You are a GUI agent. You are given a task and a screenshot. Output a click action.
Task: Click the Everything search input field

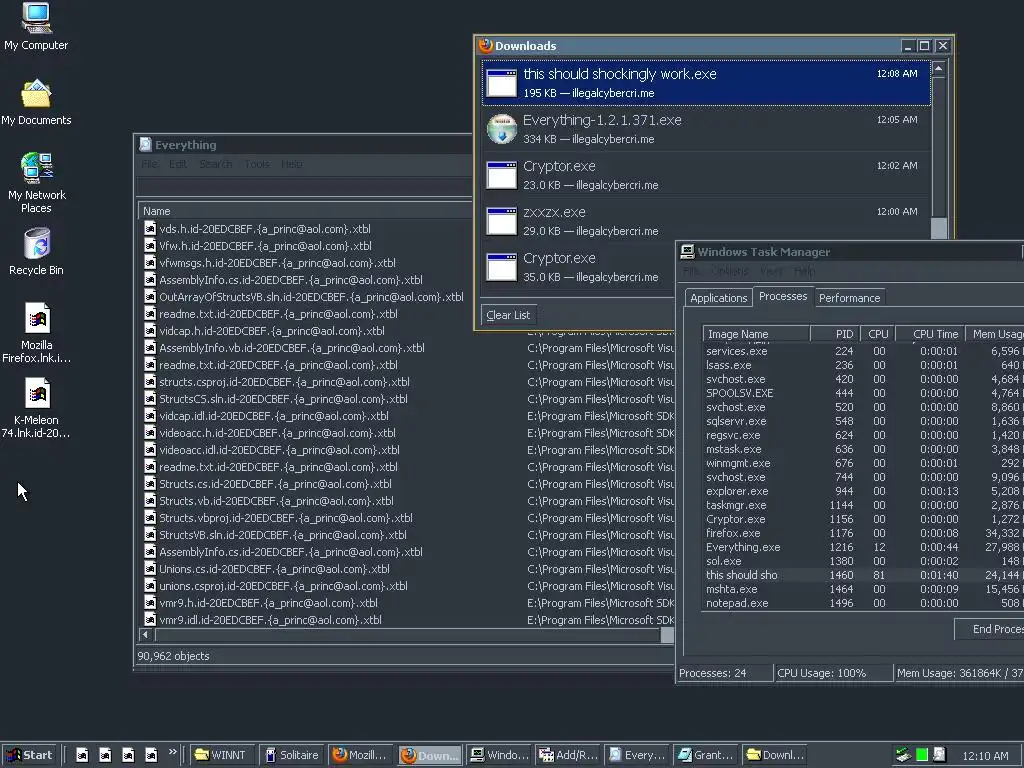pyautogui.click(x=304, y=187)
